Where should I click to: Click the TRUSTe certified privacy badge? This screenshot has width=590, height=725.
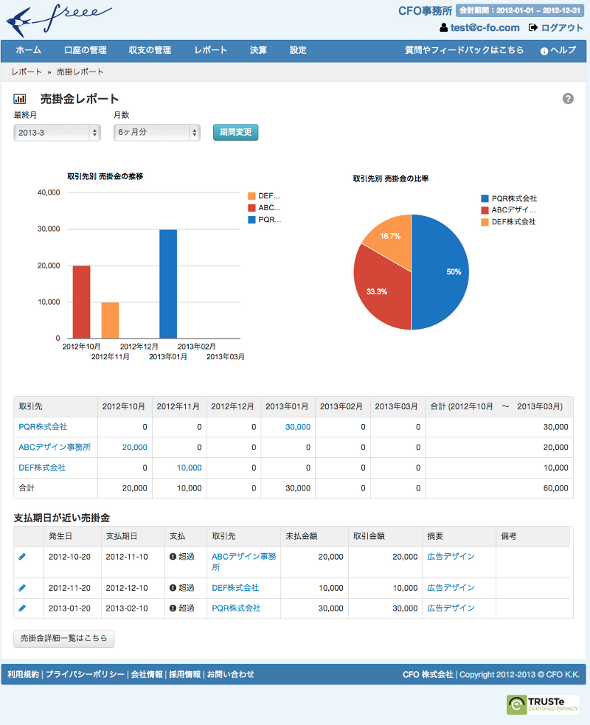point(543,705)
